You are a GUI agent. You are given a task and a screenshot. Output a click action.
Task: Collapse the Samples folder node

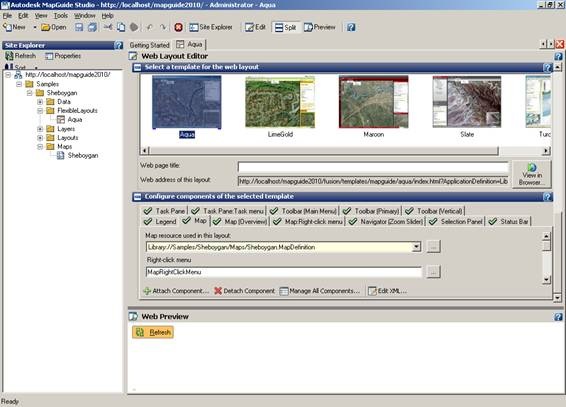(x=19, y=84)
